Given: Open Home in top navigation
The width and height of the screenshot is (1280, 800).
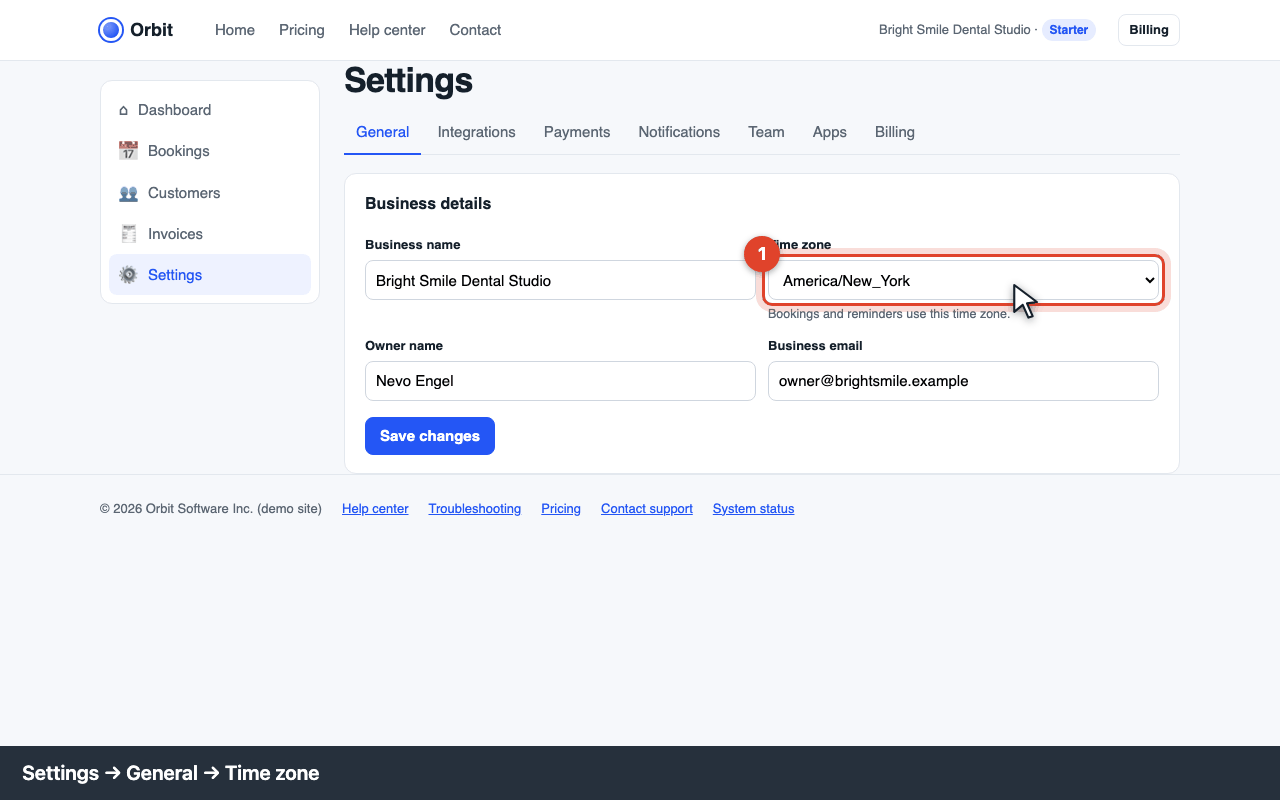Looking at the screenshot, I should 235,30.
